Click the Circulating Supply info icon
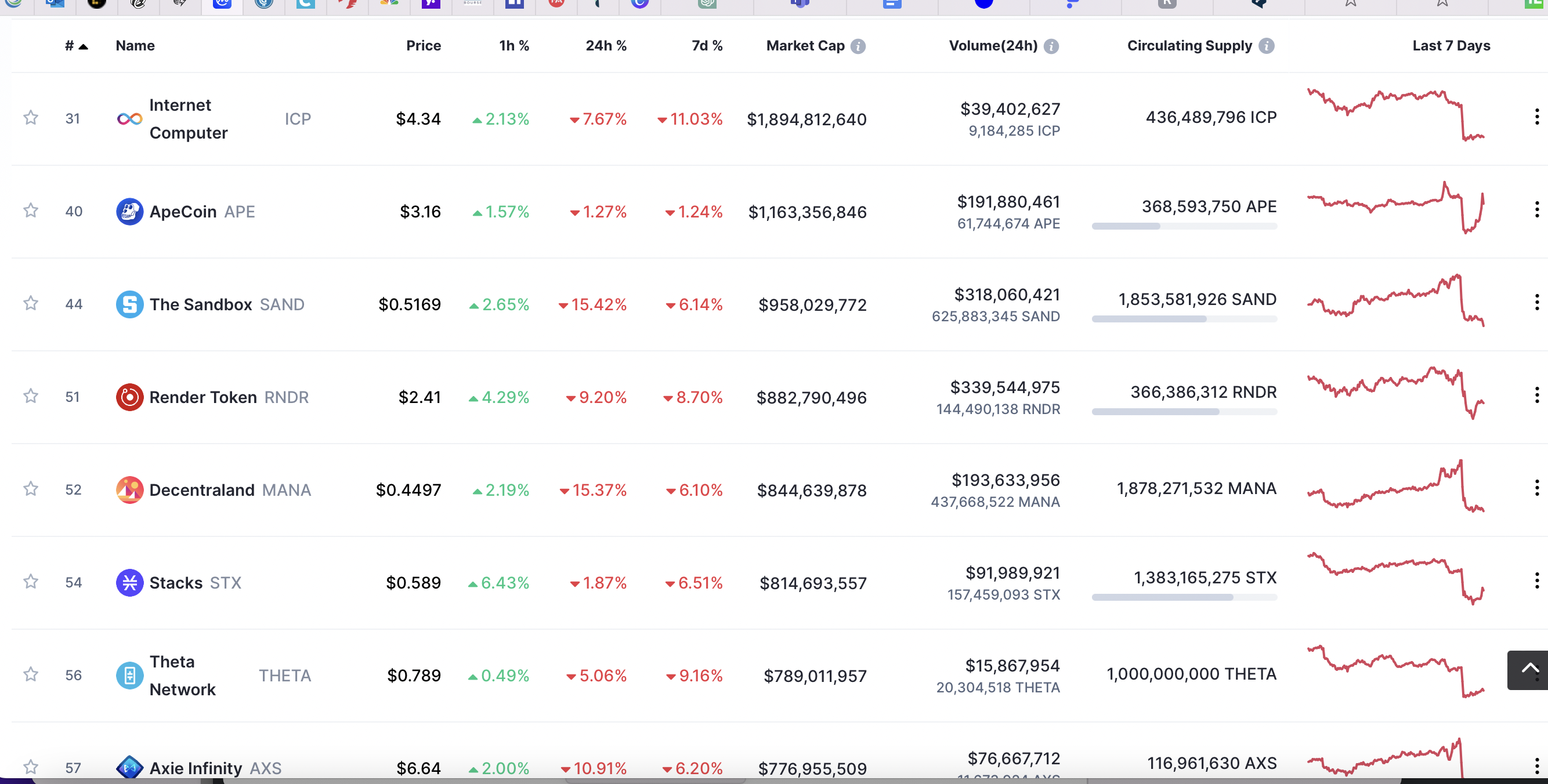The height and width of the screenshot is (784, 1548). click(x=1266, y=46)
